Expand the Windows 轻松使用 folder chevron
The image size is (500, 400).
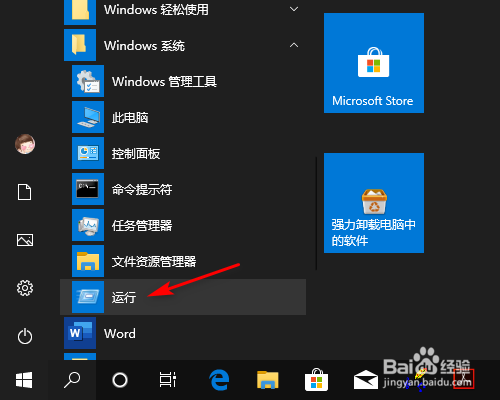294,9
